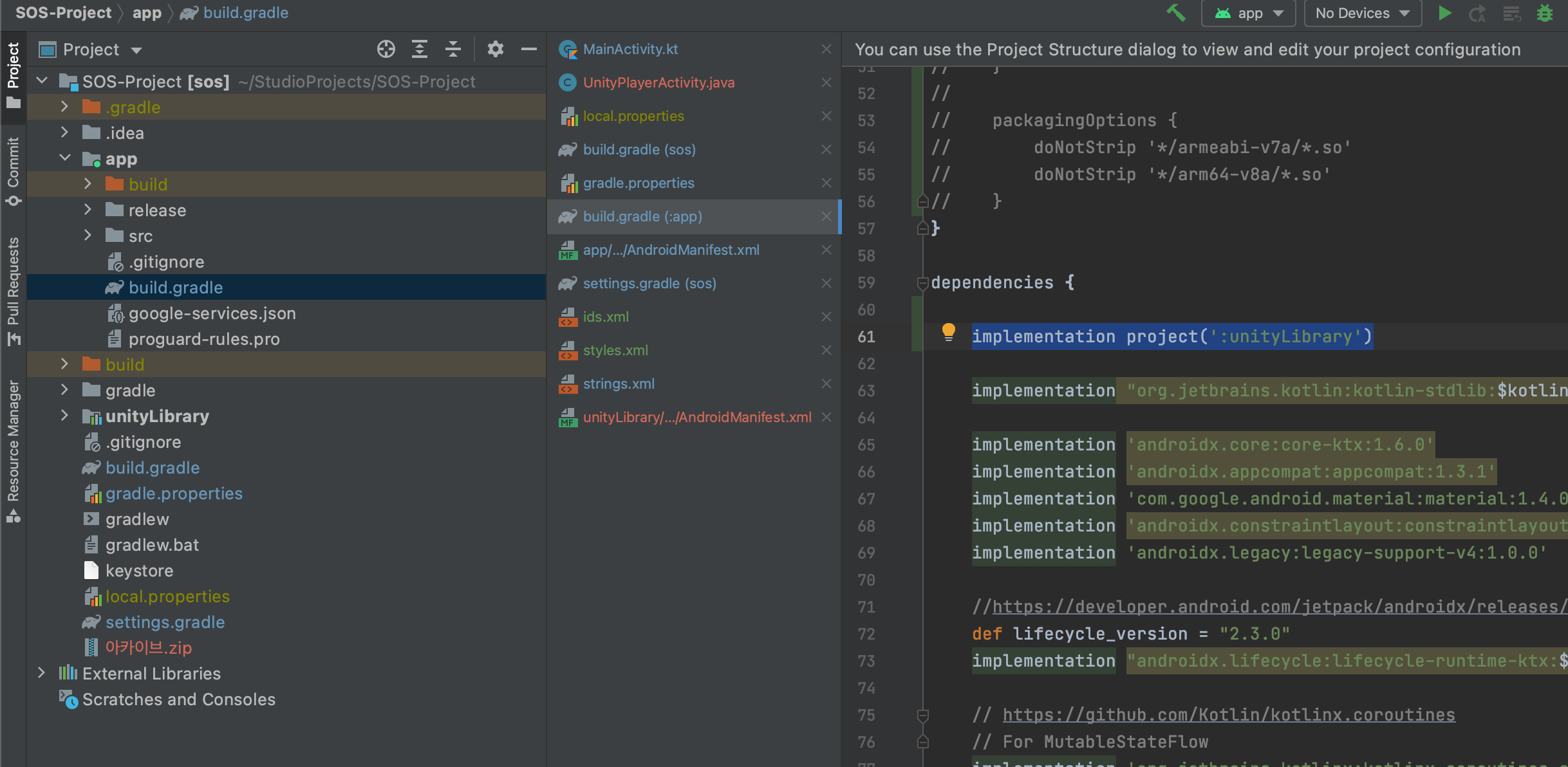Image resolution: width=1568 pixels, height=767 pixels.
Task: Close the local.properties tab
Action: pos(826,116)
